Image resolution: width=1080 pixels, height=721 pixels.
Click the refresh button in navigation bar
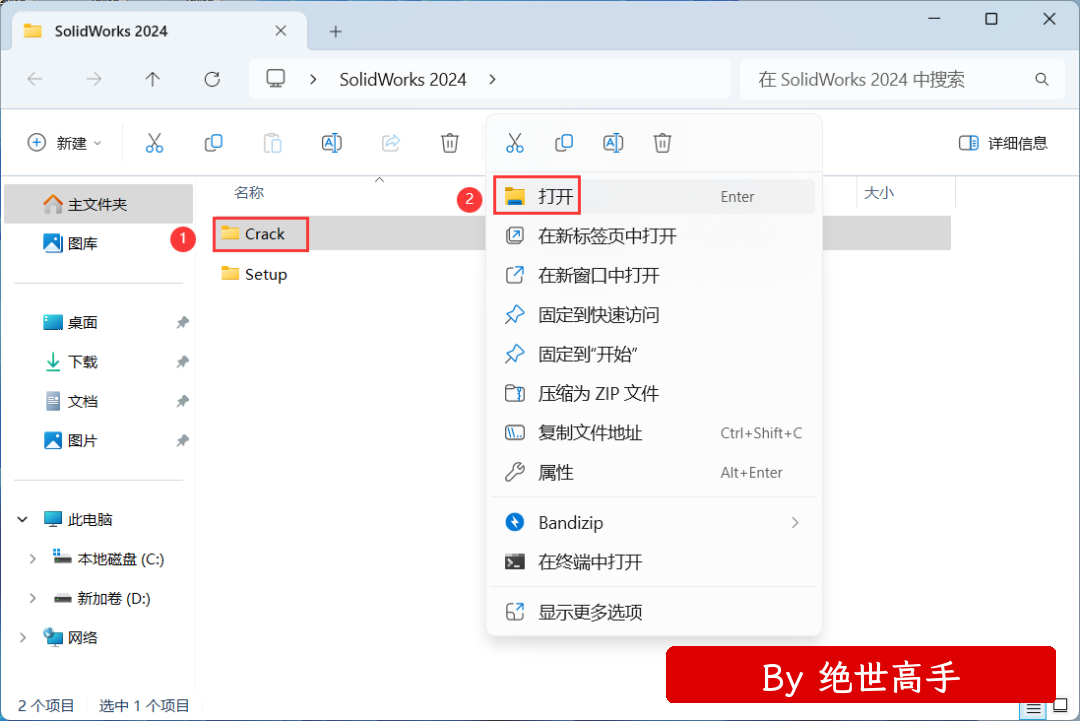[x=212, y=79]
